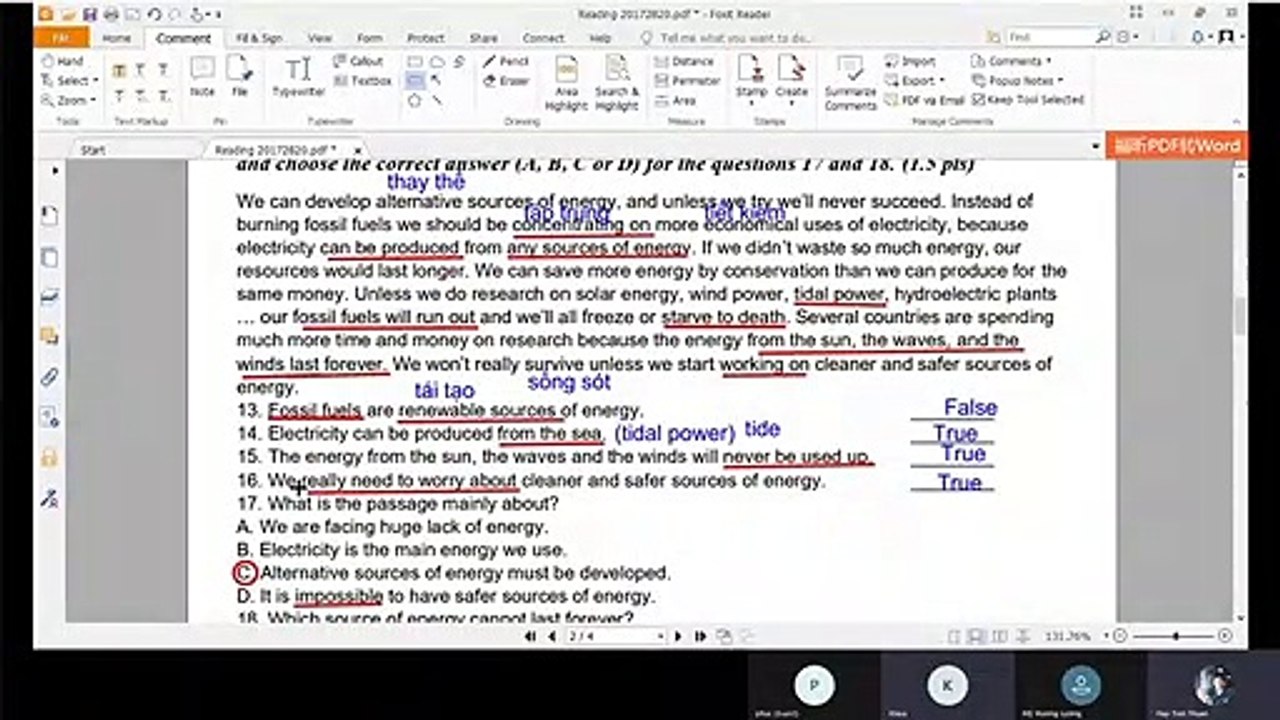
Task: Expand the Export comments dropdown
Action: [x=940, y=81]
